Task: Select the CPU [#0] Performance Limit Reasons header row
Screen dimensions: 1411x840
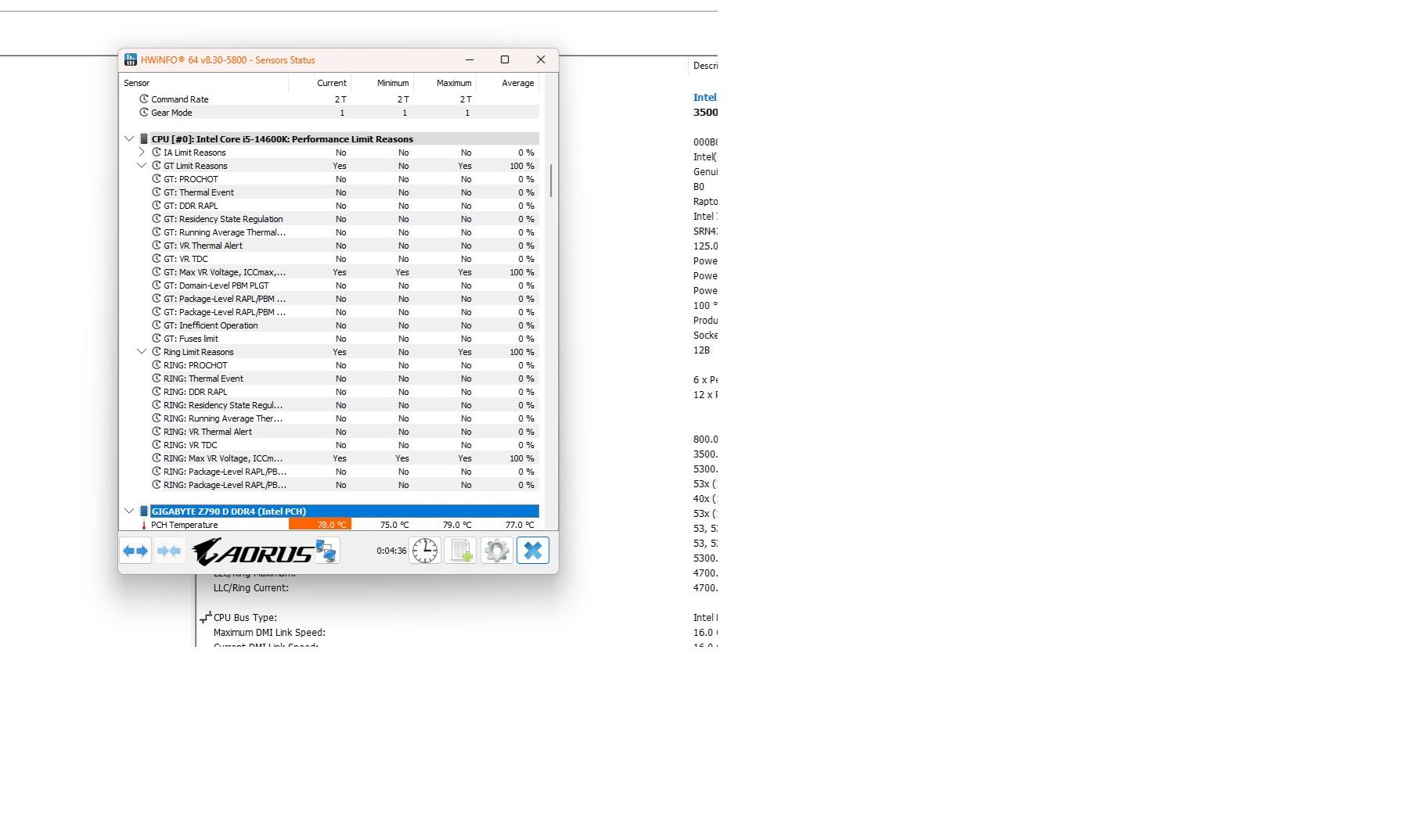Action: (344, 139)
